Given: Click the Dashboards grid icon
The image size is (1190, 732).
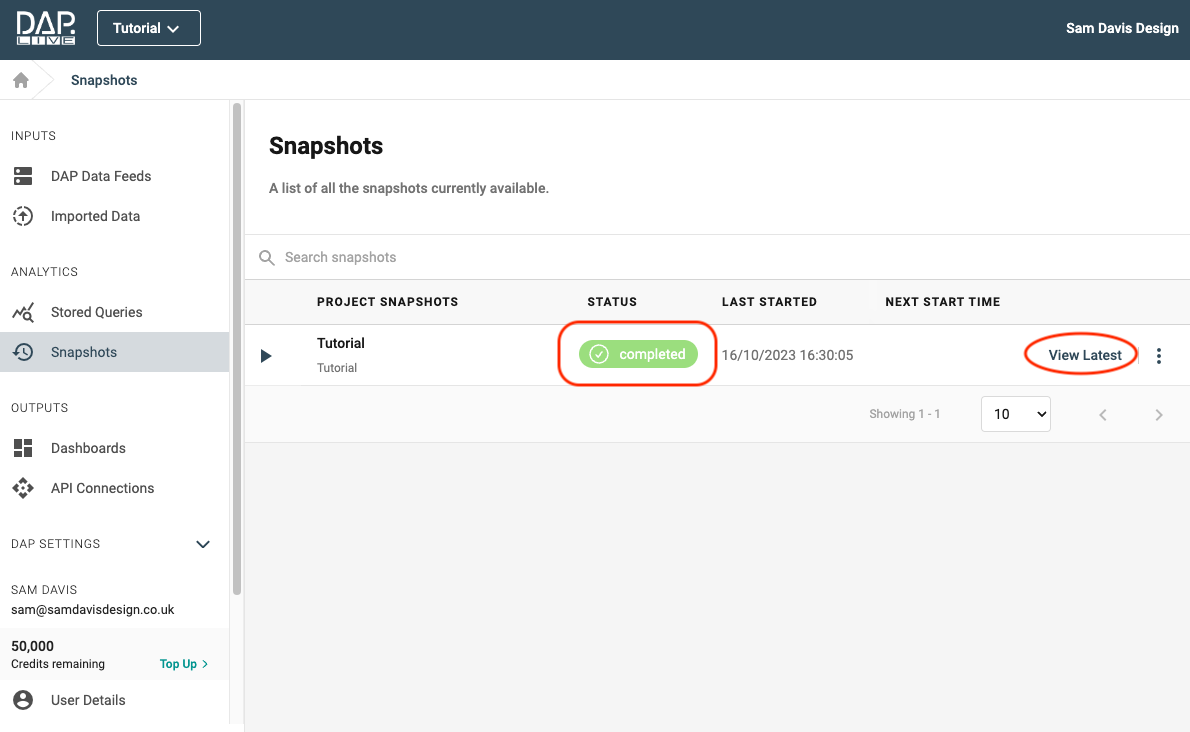Looking at the screenshot, I should (23, 448).
